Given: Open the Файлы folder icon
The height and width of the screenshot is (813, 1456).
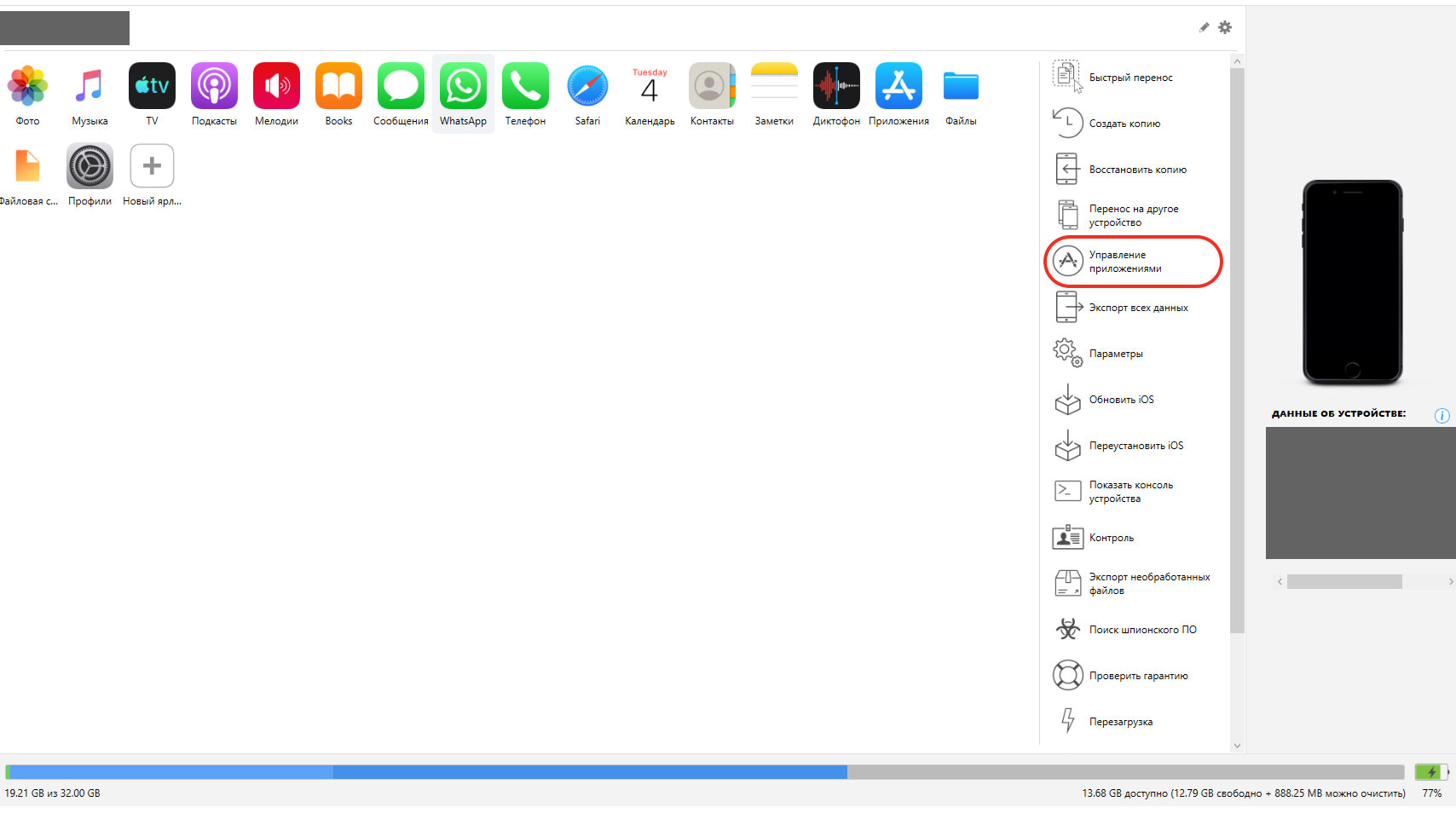Looking at the screenshot, I should pyautogui.click(x=961, y=86).
